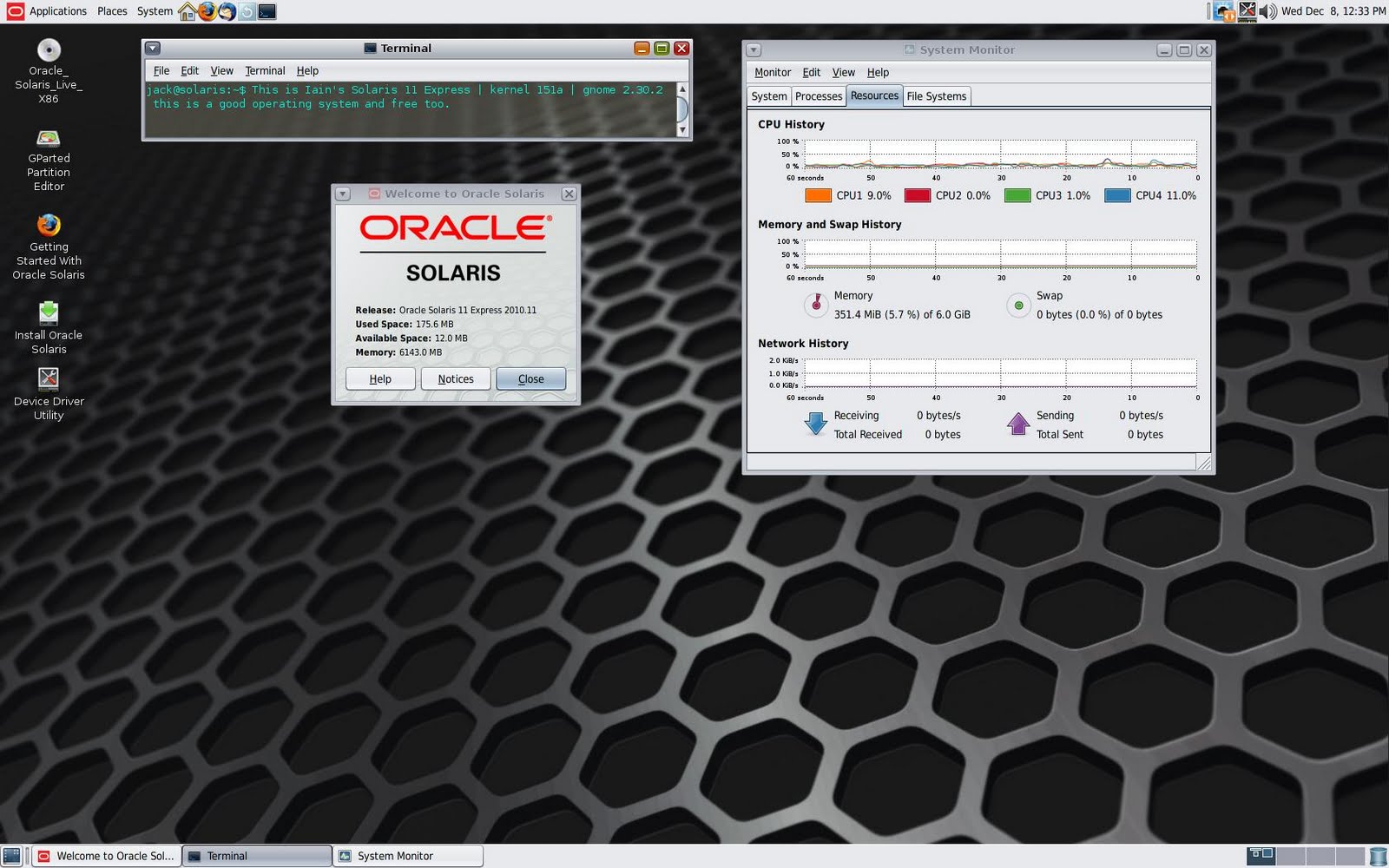Click Terminal scrollbar up arrow
The height and width of the screenshot is (868, 1389).
pos(682,89)
